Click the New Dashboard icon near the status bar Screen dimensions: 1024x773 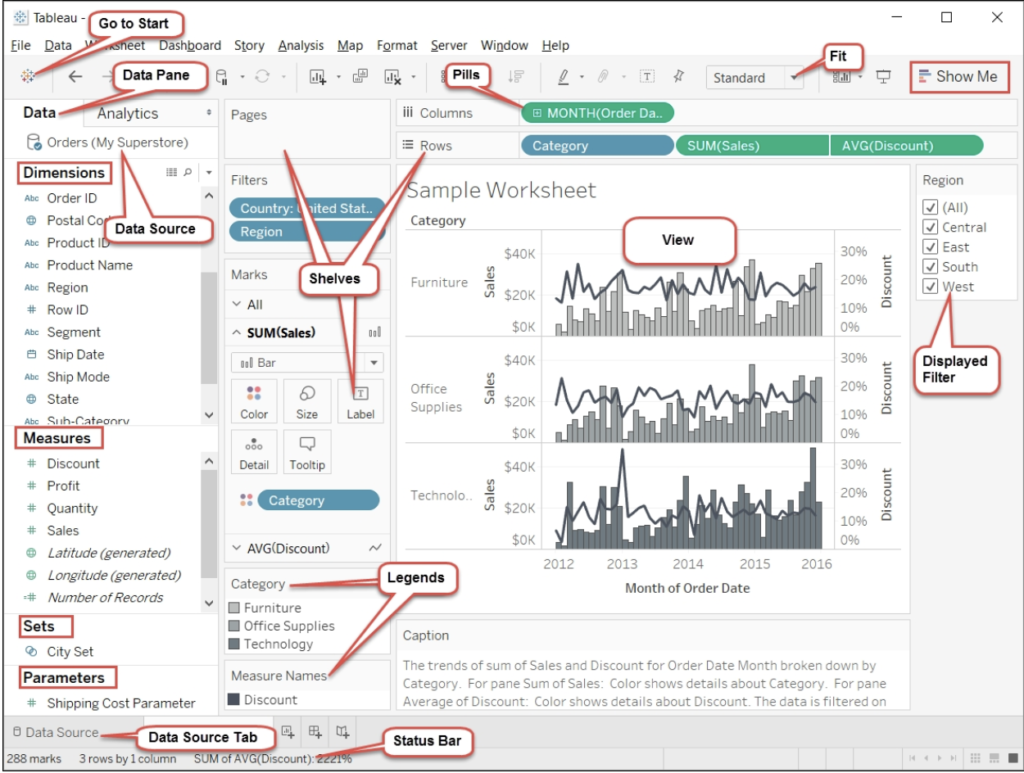pos(314,733)
